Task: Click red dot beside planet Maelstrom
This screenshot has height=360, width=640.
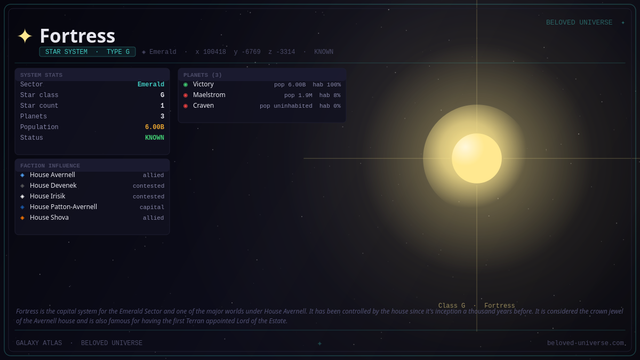Action: coord(185,95)
